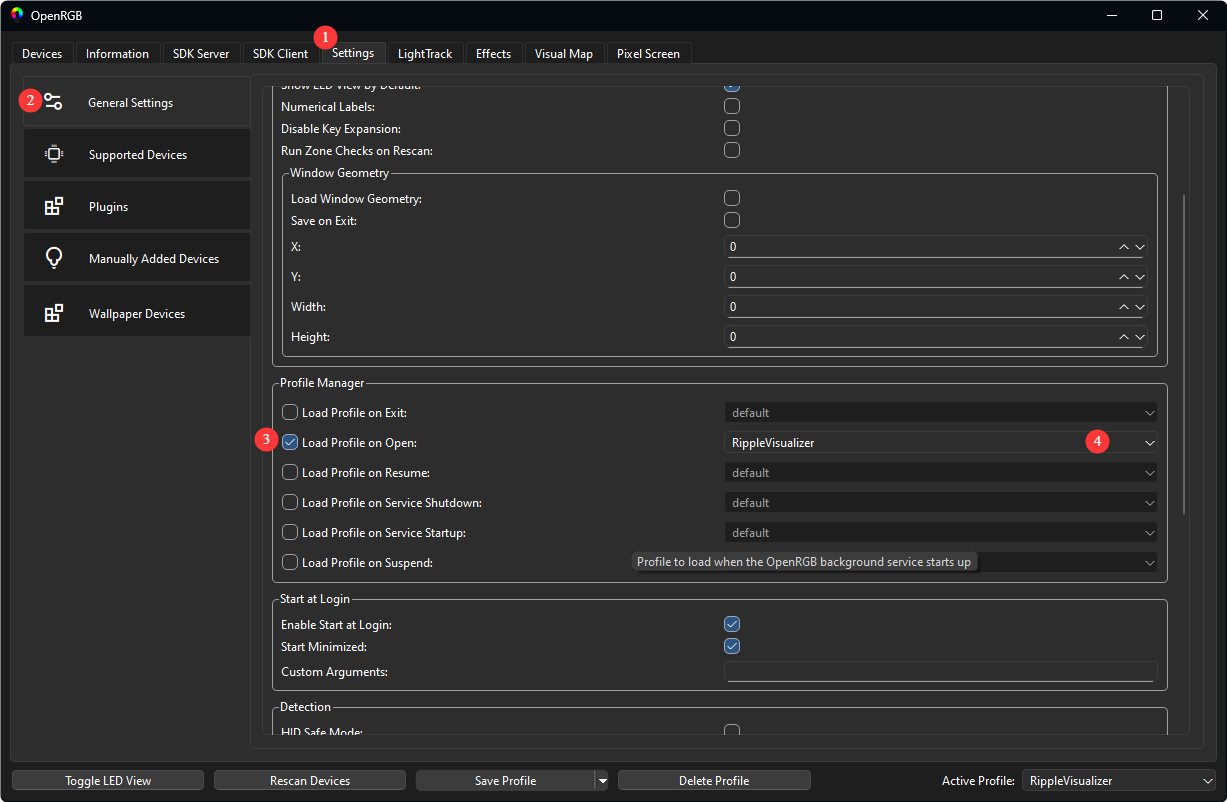Click the Plugins blocks icon
The image size is (1227, 802).
(54, 206)
